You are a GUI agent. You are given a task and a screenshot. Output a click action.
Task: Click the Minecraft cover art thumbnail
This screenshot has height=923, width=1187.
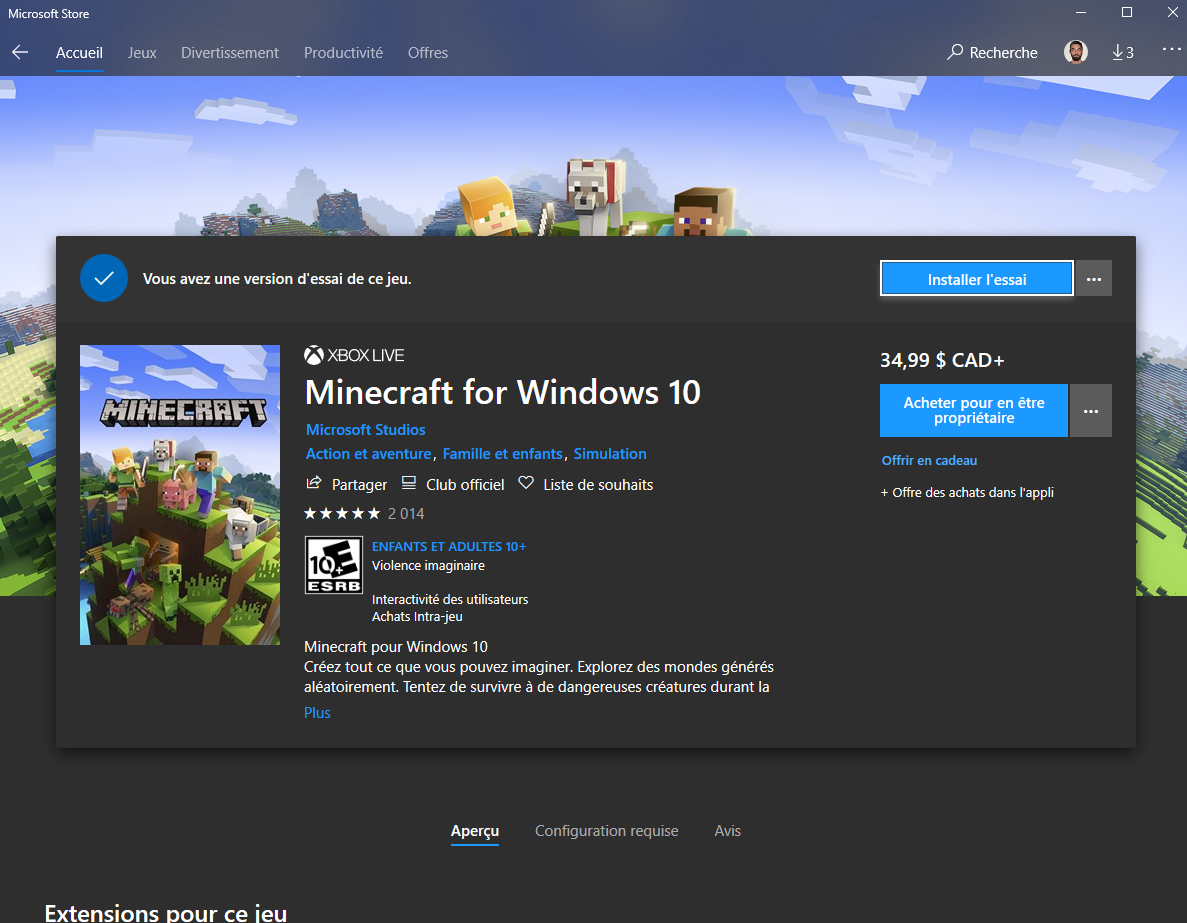click(180, 495)
